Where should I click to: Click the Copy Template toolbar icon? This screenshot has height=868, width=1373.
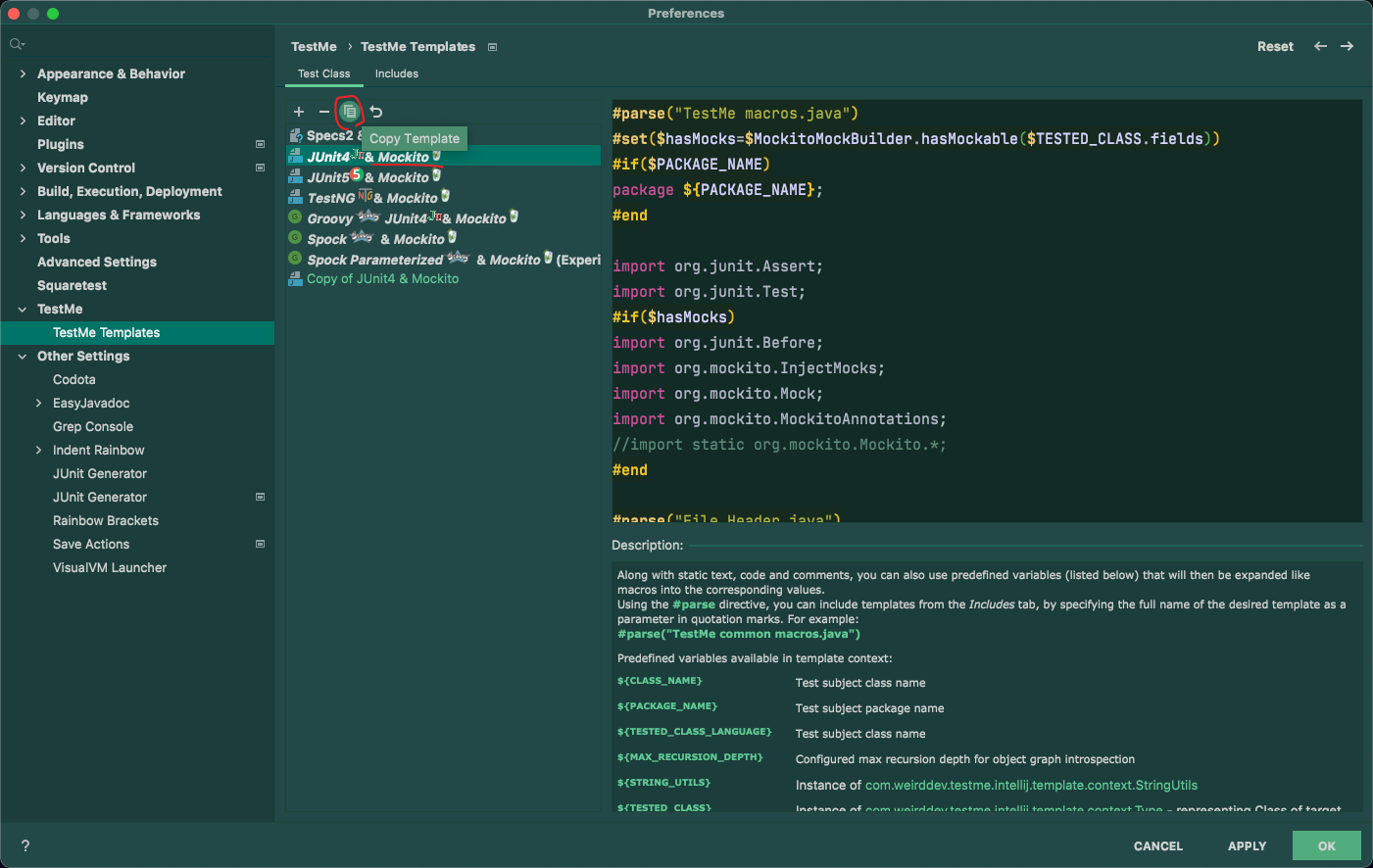(350, 112)
